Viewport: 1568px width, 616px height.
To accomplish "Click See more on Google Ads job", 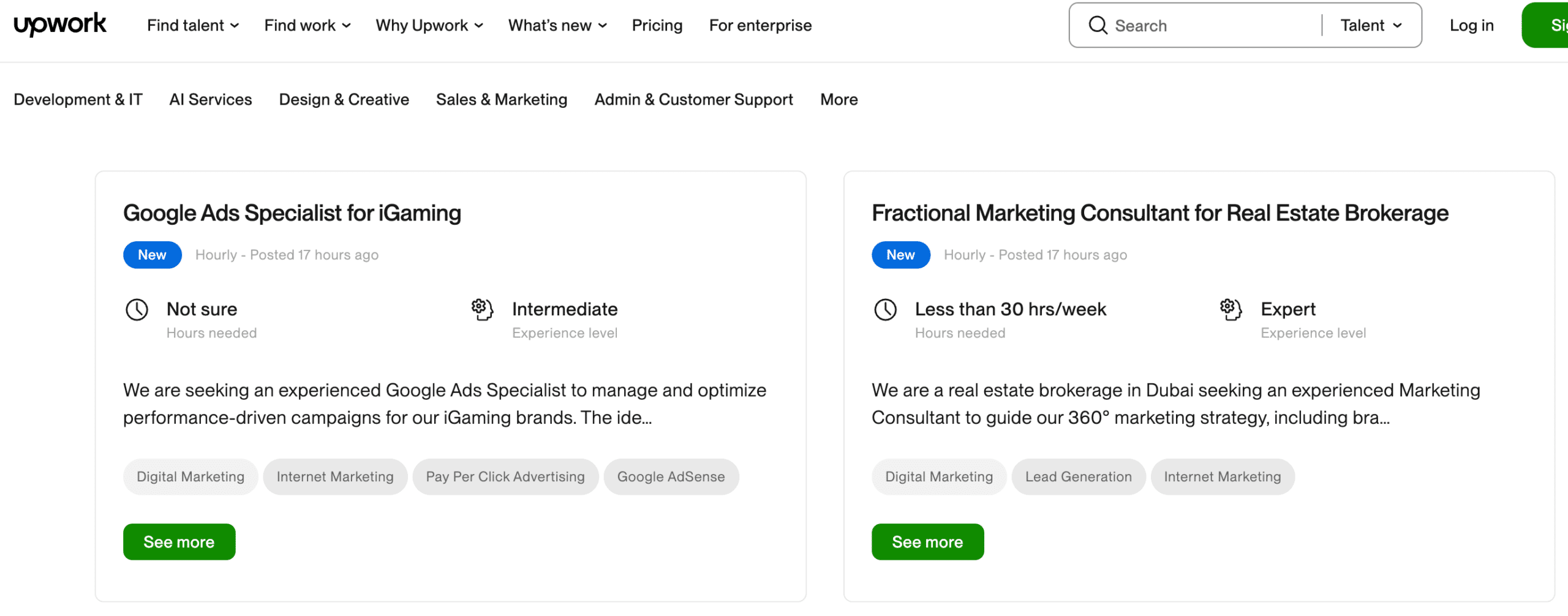I will click(x=179, y=542).
